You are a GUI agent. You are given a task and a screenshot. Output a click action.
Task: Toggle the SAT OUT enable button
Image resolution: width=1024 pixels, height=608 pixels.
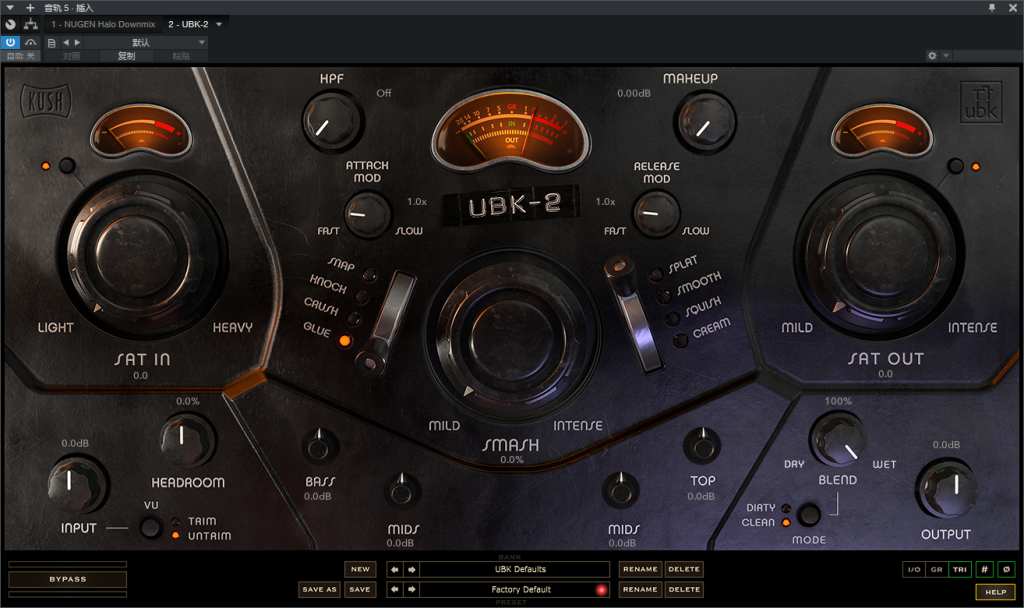tap(955, 166)
